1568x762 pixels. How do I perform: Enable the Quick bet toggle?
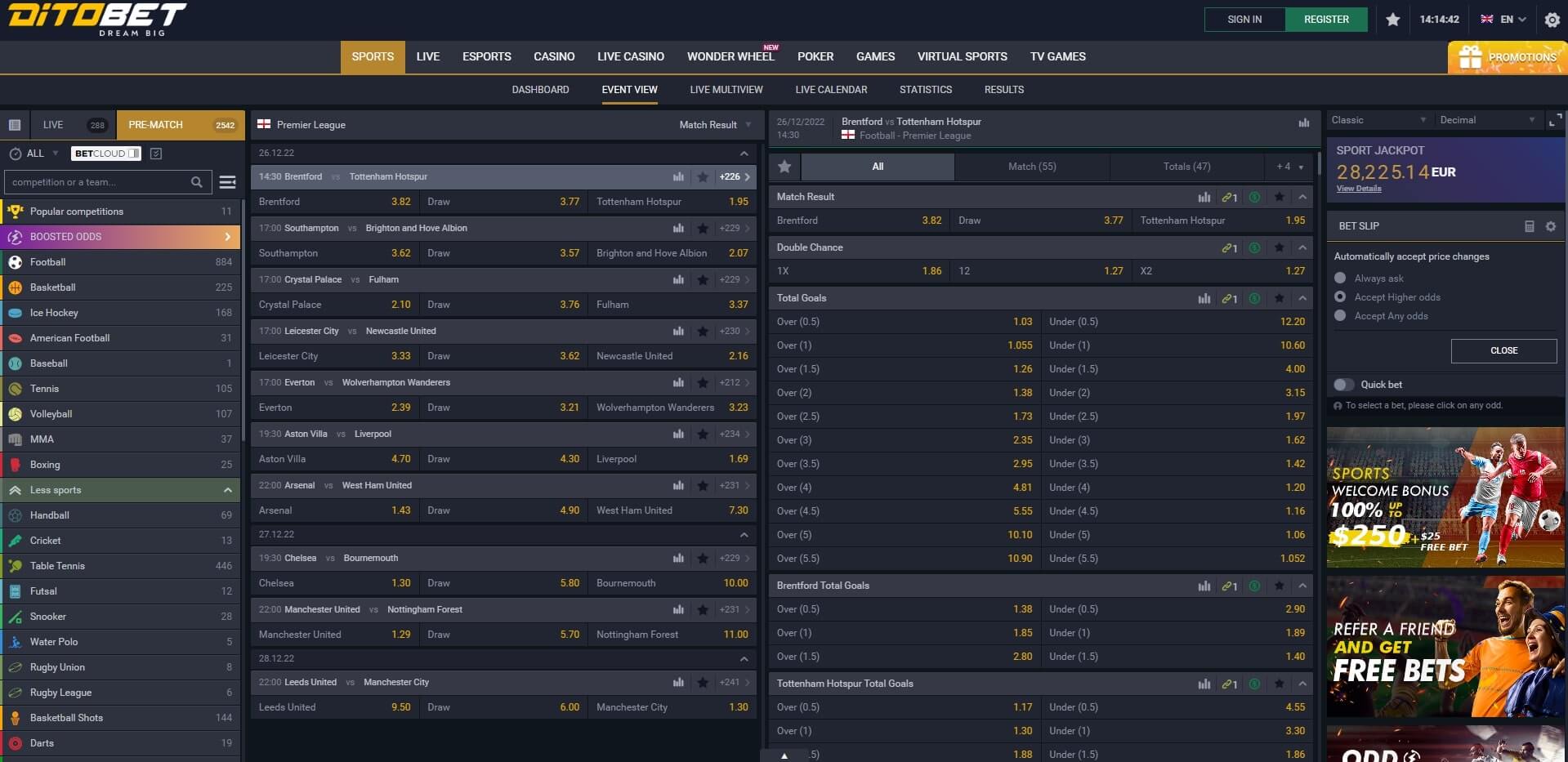tap(1343, 385)
